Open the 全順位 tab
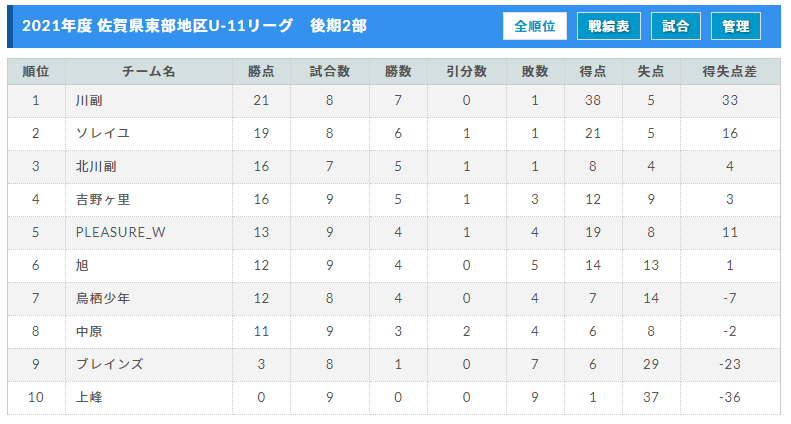 [535, 26]
